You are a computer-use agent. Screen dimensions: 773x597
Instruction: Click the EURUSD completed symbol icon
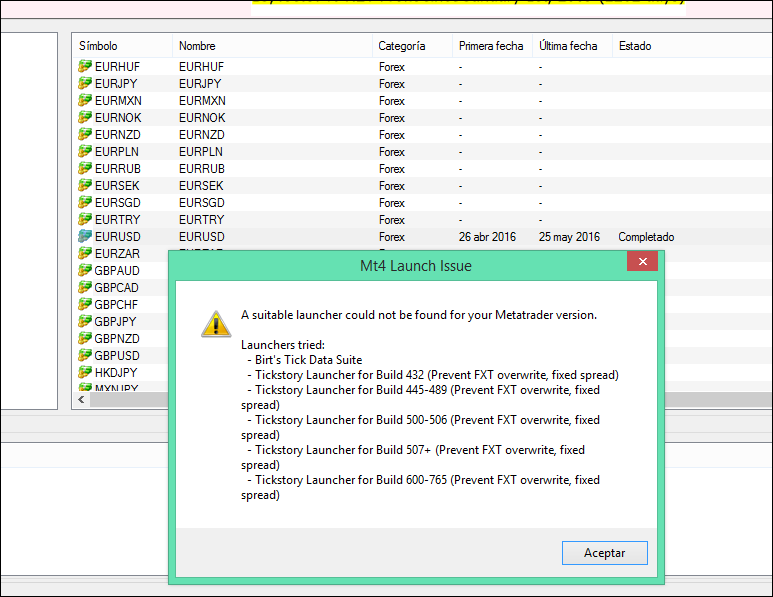pyautogui.click(x=85, y=237)
